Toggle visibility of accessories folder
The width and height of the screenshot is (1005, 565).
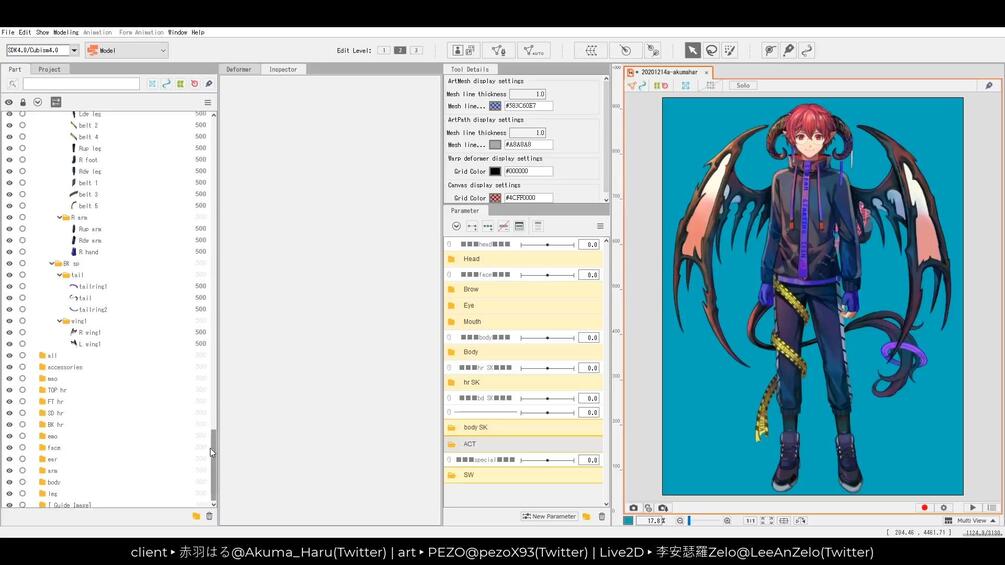click(9, 367)
